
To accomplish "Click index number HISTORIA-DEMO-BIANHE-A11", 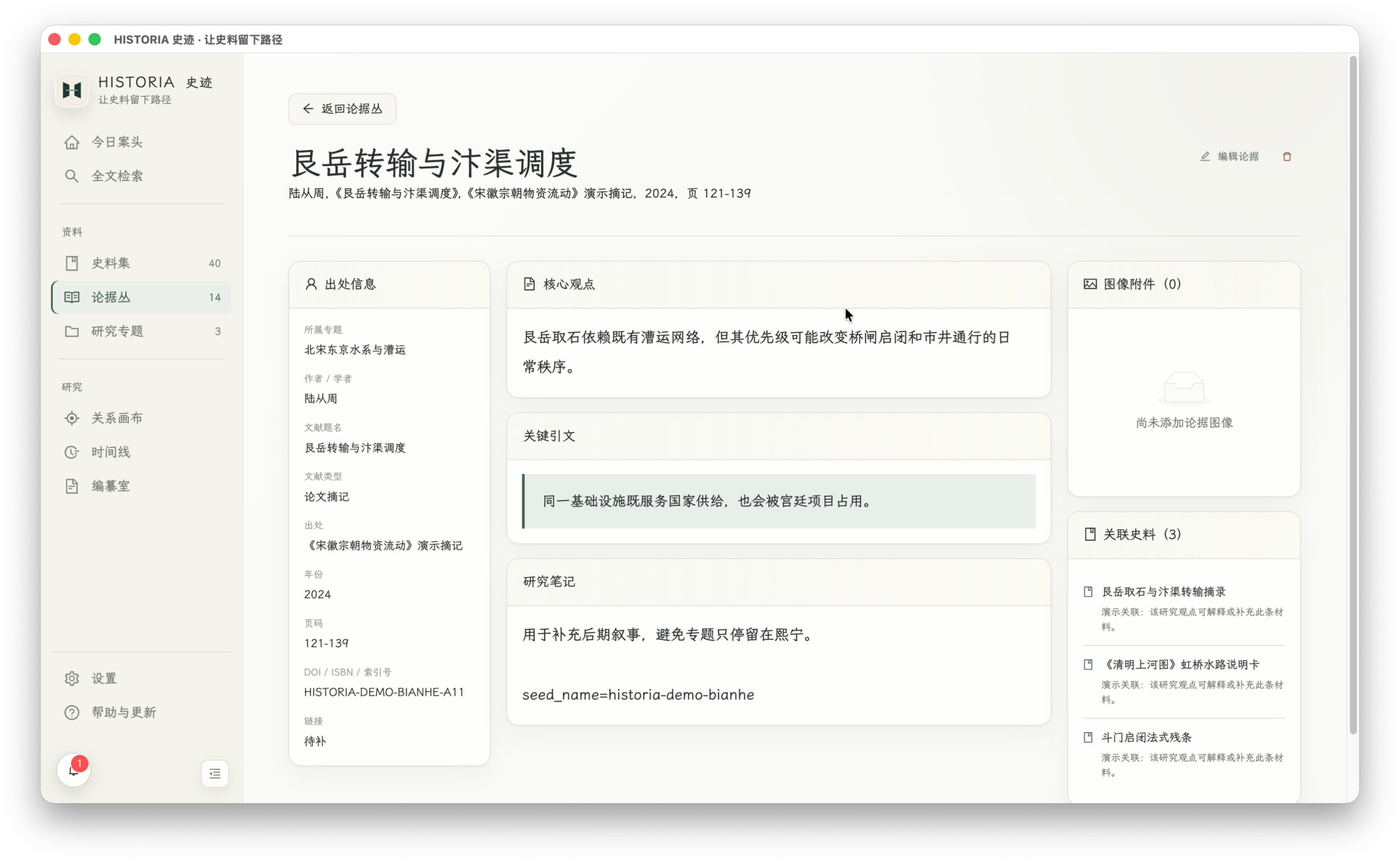I will point(384,692).
